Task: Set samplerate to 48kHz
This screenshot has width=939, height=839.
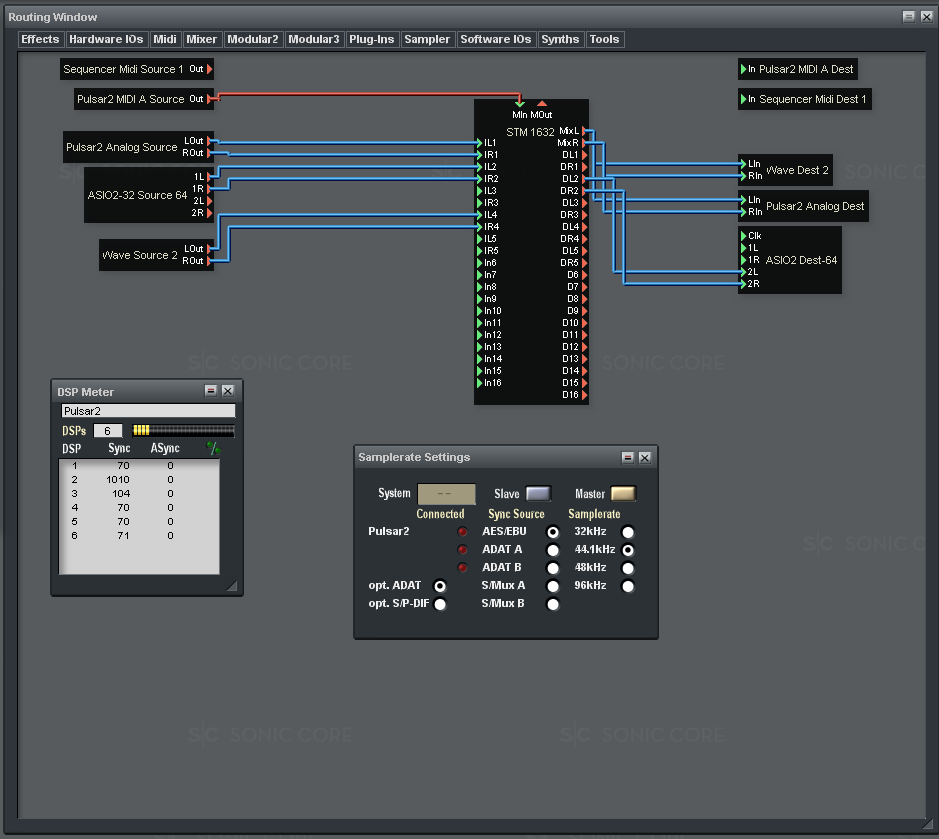Action: tap(628, 568)
